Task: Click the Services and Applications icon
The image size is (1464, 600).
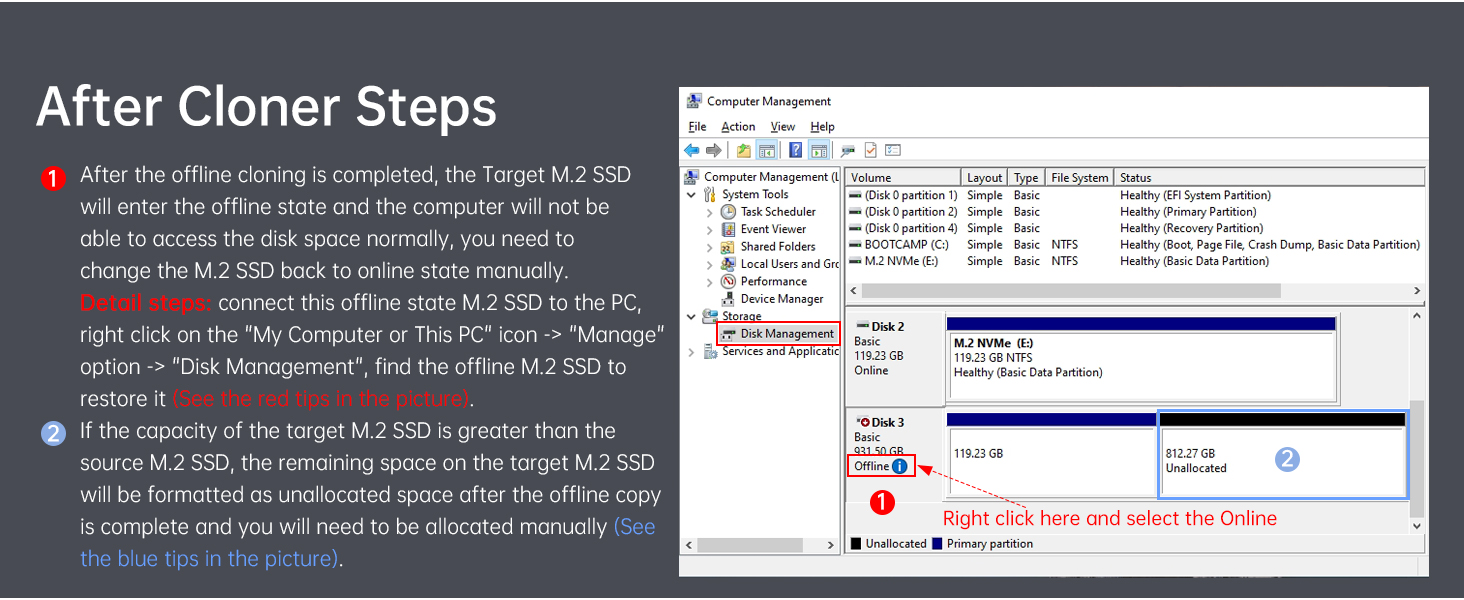Action: [x=711, y=351]
